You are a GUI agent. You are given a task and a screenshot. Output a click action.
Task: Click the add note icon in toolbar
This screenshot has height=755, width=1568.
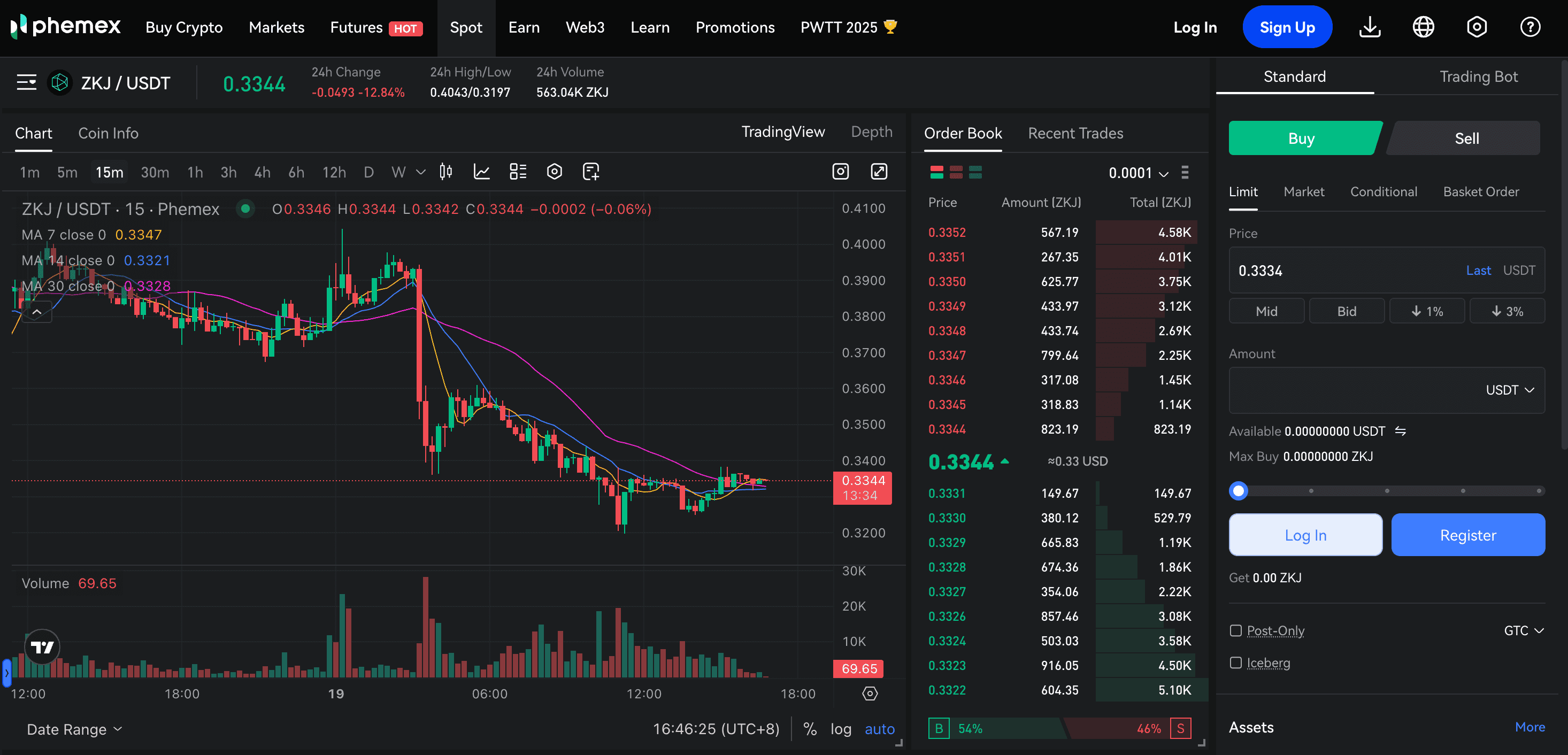(x=590, y=172)
